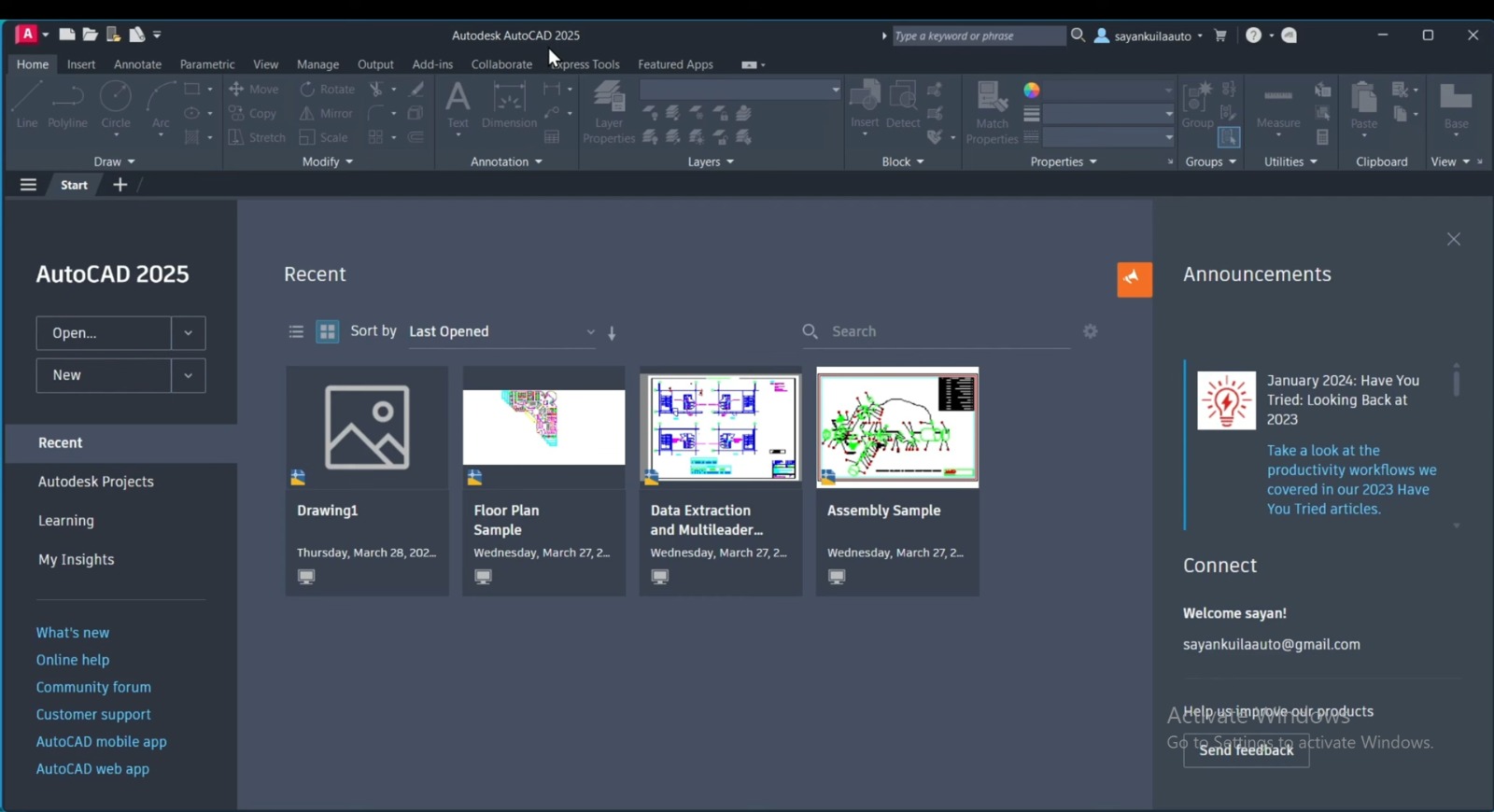Switch recent files to list view
Image resolution: width=1494 pixels, height=812 pixels.
tap(296, 331)
